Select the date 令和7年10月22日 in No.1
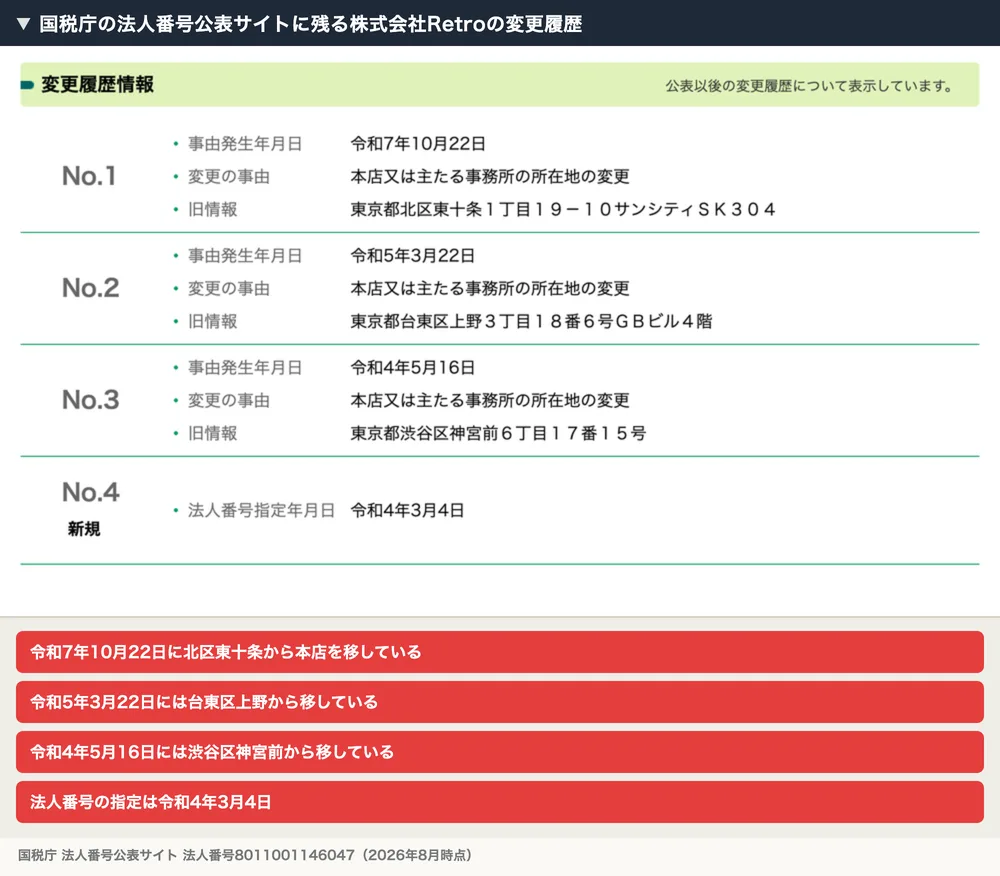Image resolution: width=1000 pixels, height=876 pixels. (x=418, y=143)
